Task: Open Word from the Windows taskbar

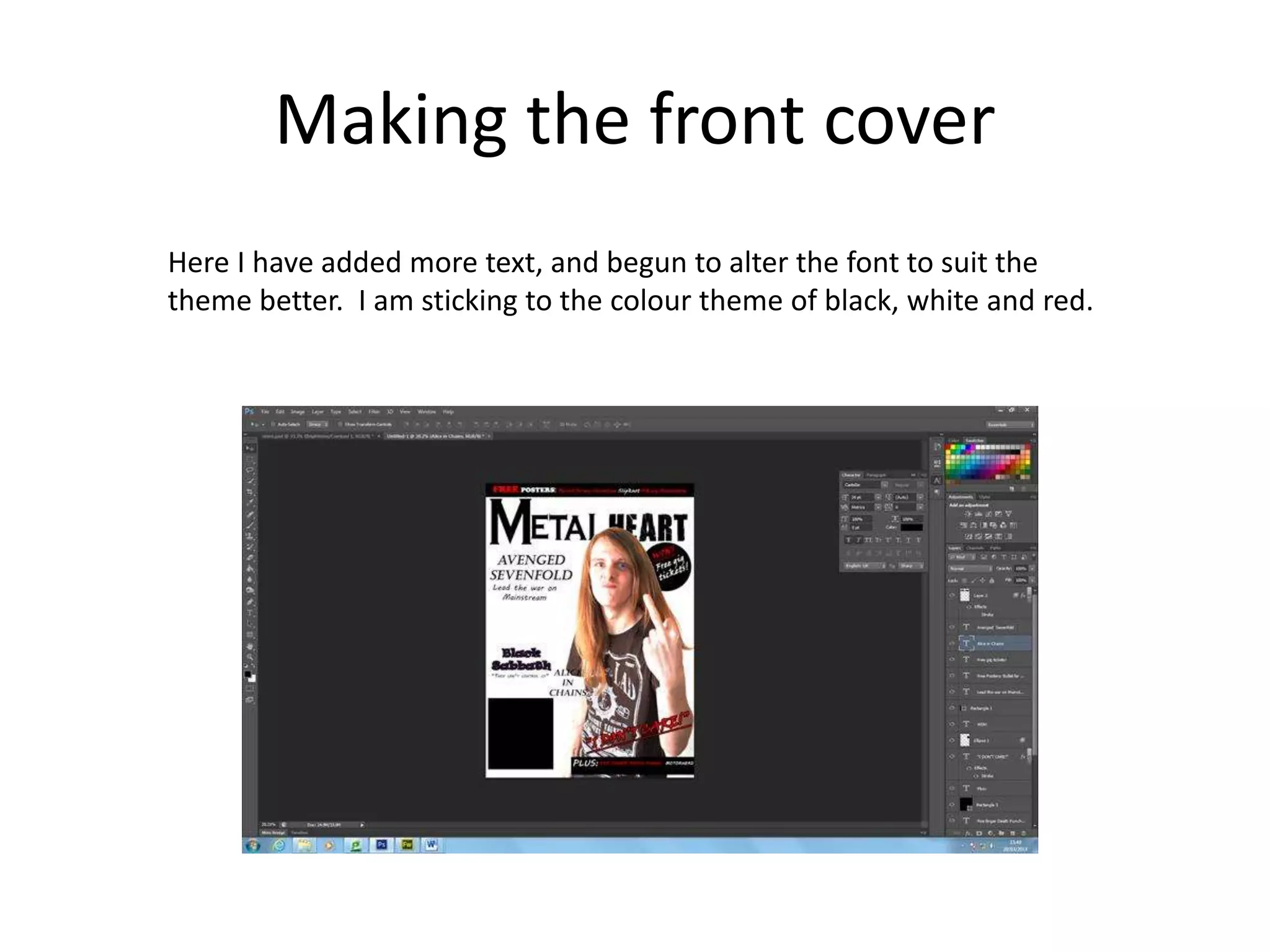Action: pyautogui.click(x=432, y=845)
